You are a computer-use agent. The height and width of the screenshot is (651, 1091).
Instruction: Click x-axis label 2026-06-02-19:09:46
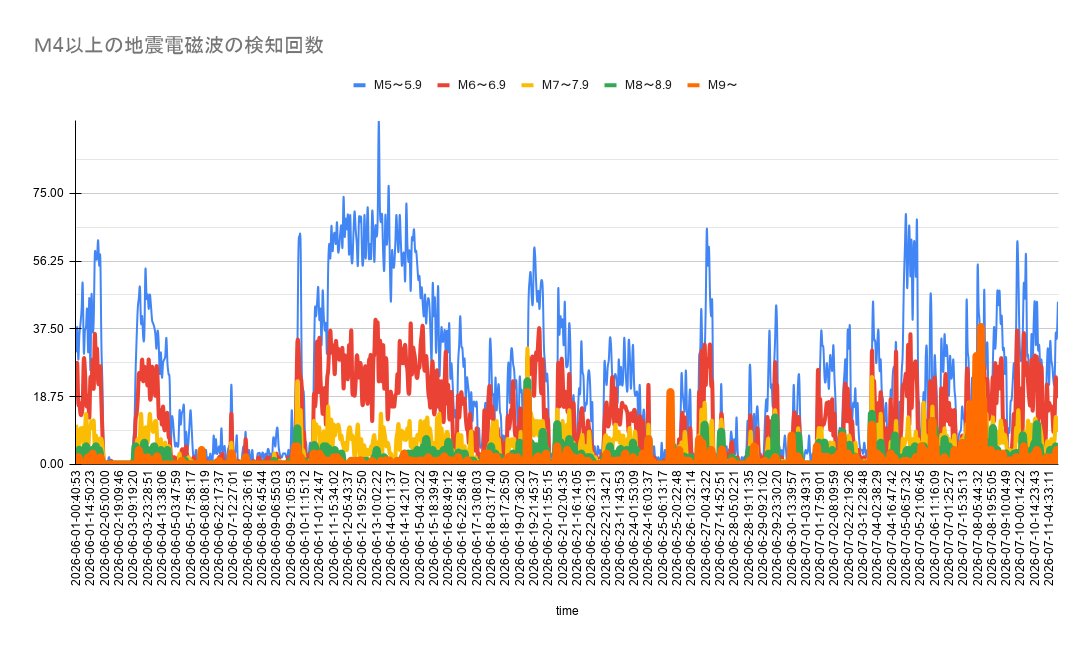[x=119, y=528]
